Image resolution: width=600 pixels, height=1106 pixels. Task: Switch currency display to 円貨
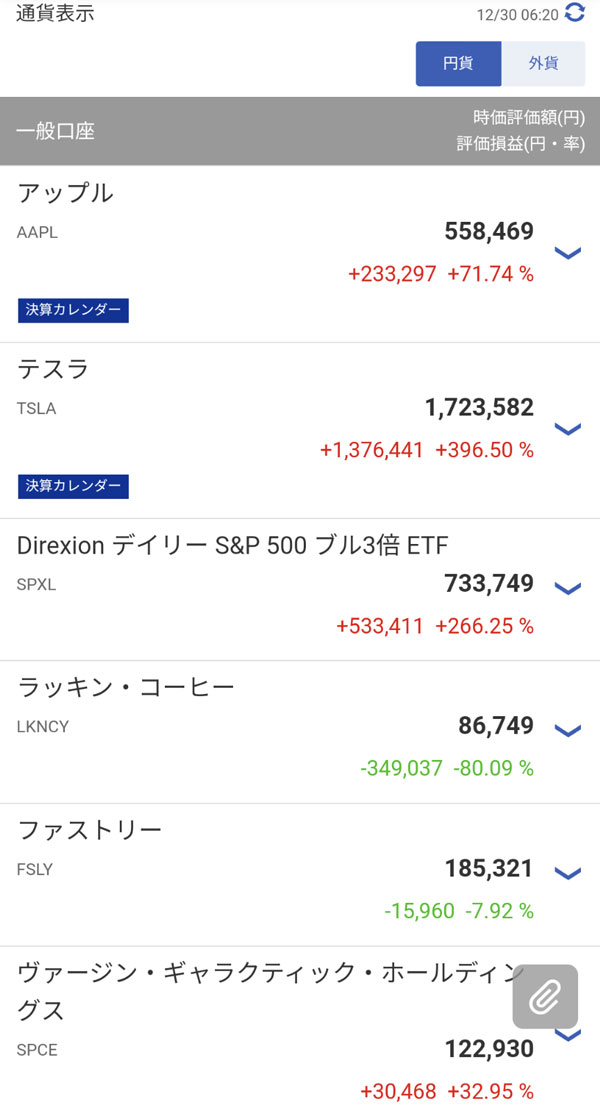pyautogui.click(x=458, y=63)
